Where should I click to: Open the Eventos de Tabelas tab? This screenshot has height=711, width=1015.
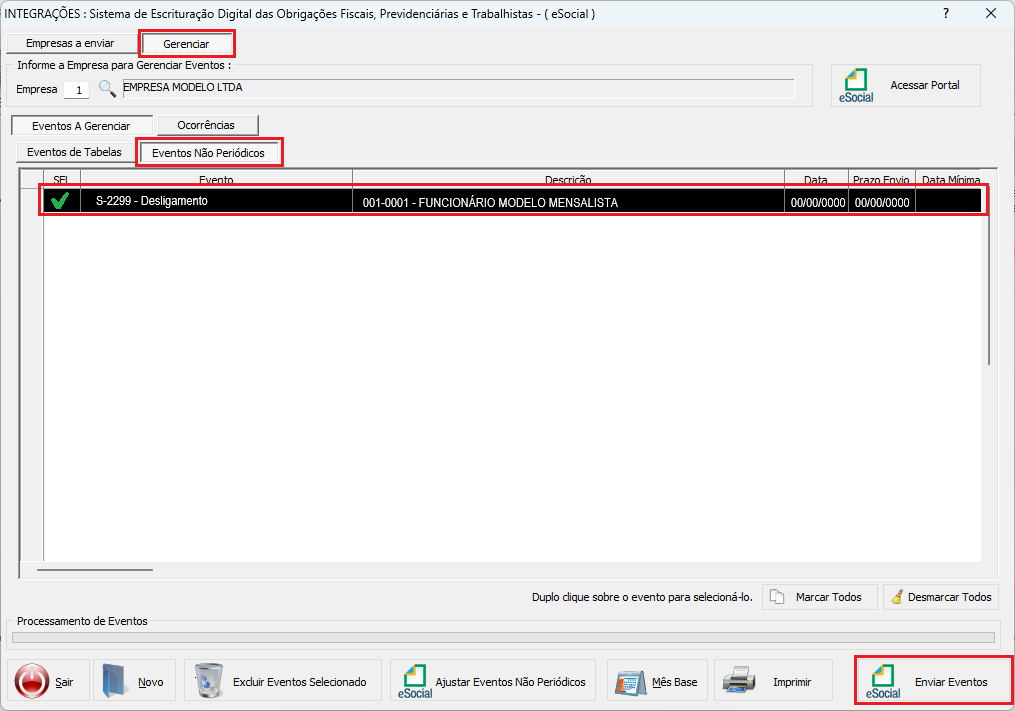click(74, 152)
